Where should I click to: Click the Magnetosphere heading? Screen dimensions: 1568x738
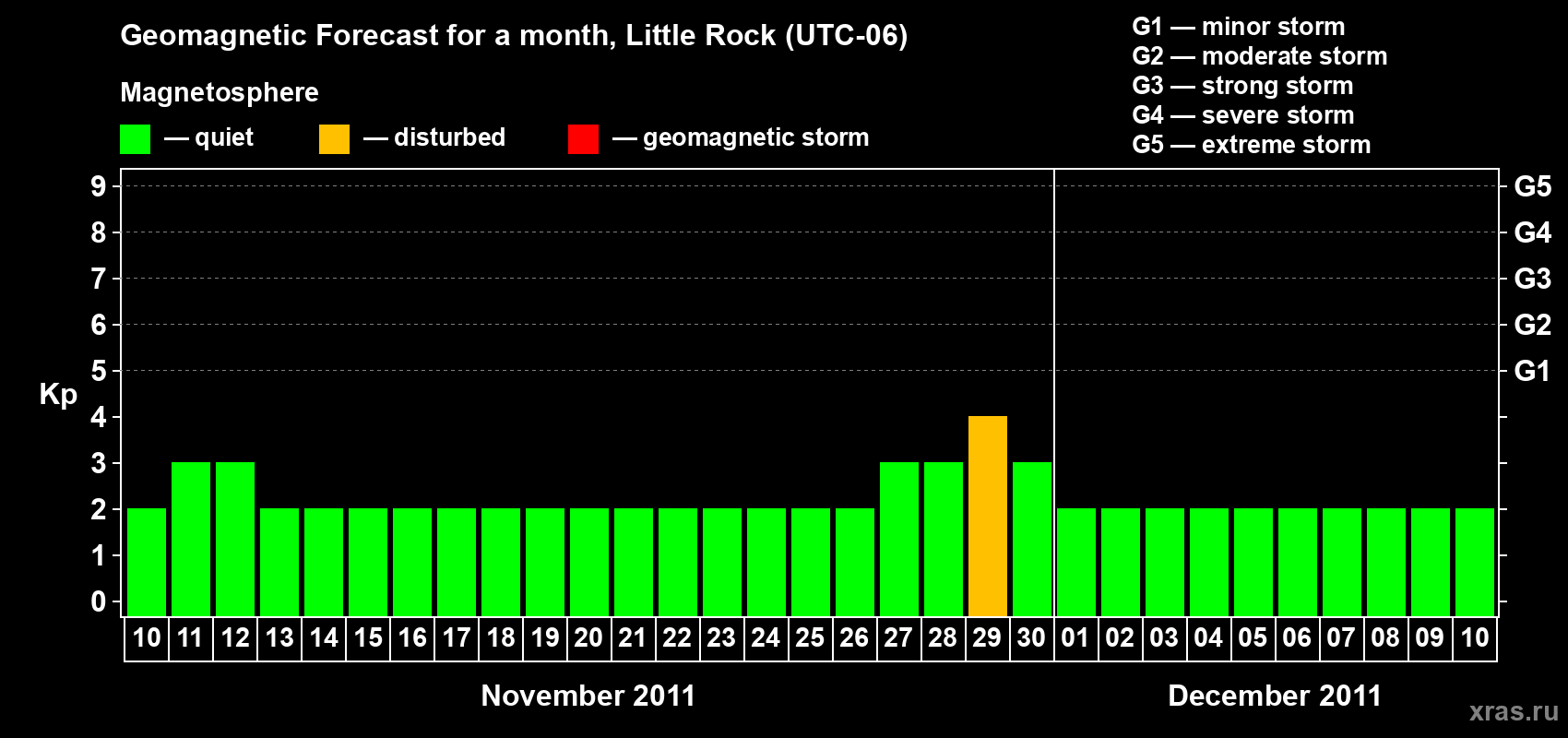click(220, 92)
